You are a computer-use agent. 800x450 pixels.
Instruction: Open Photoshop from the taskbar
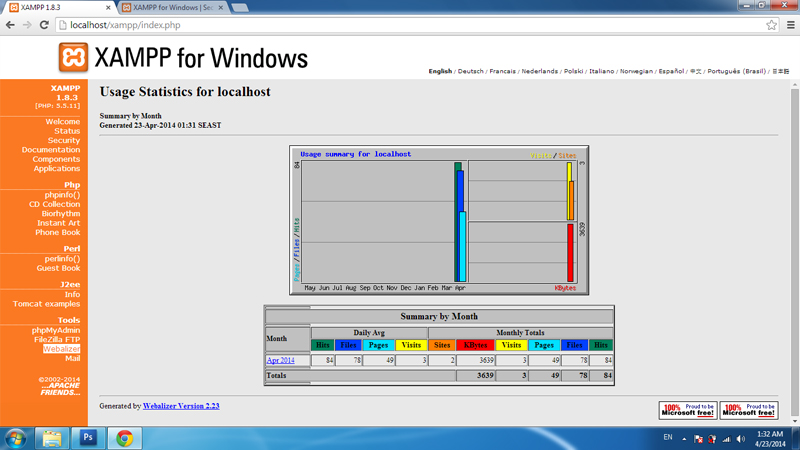point(88,438)
